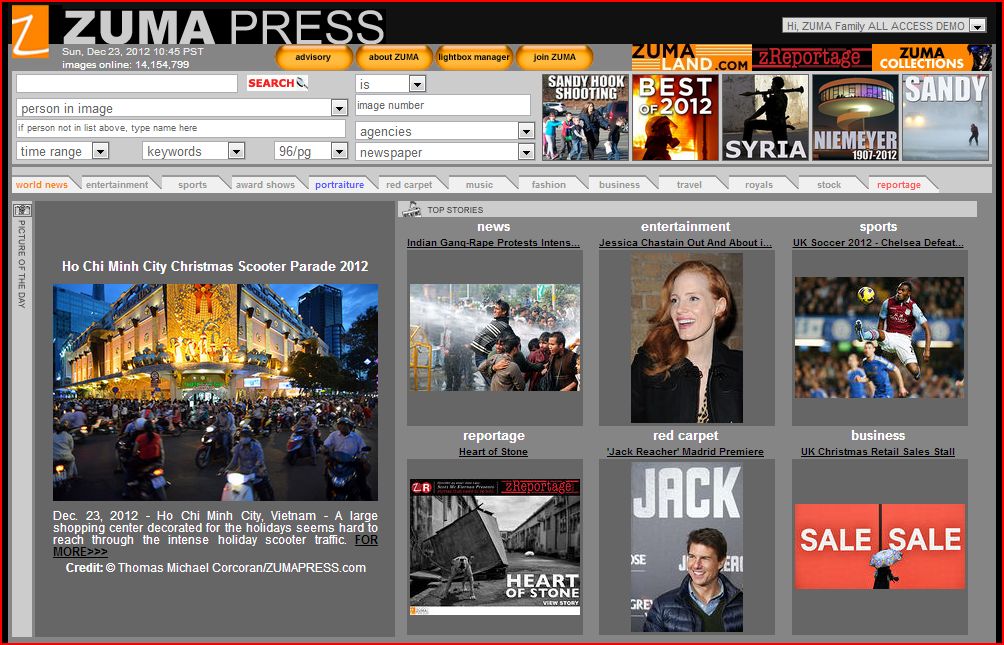
Task: Select the world news tab
Action: (42, 184)
